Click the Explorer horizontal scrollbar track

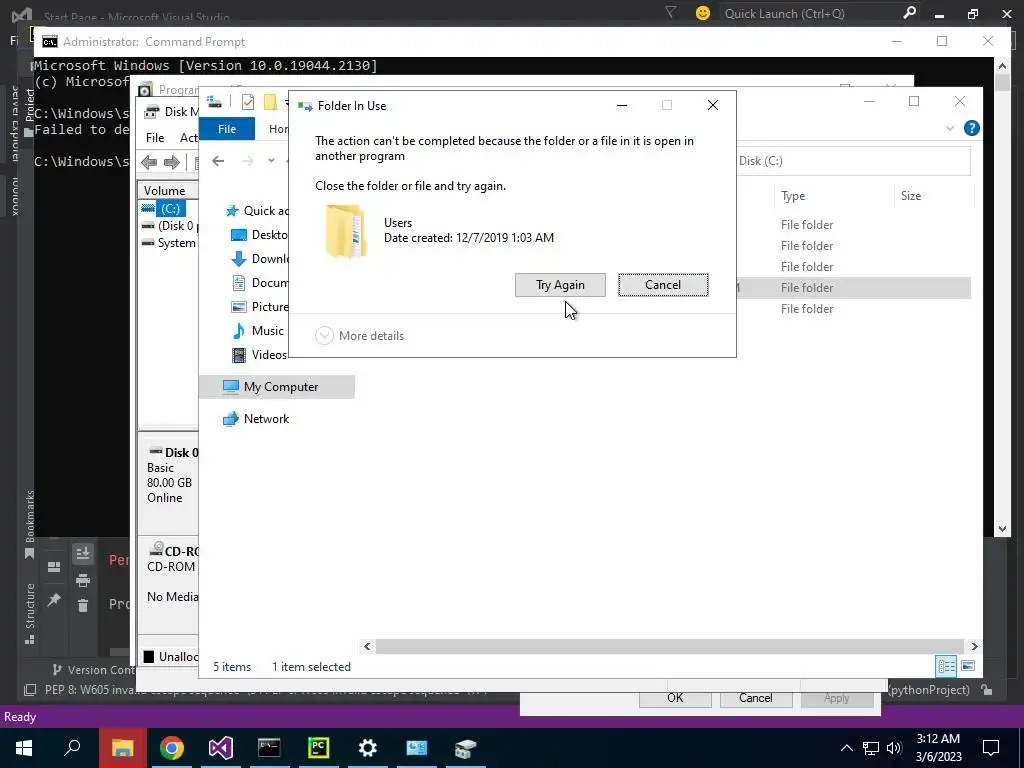point(670,646)
